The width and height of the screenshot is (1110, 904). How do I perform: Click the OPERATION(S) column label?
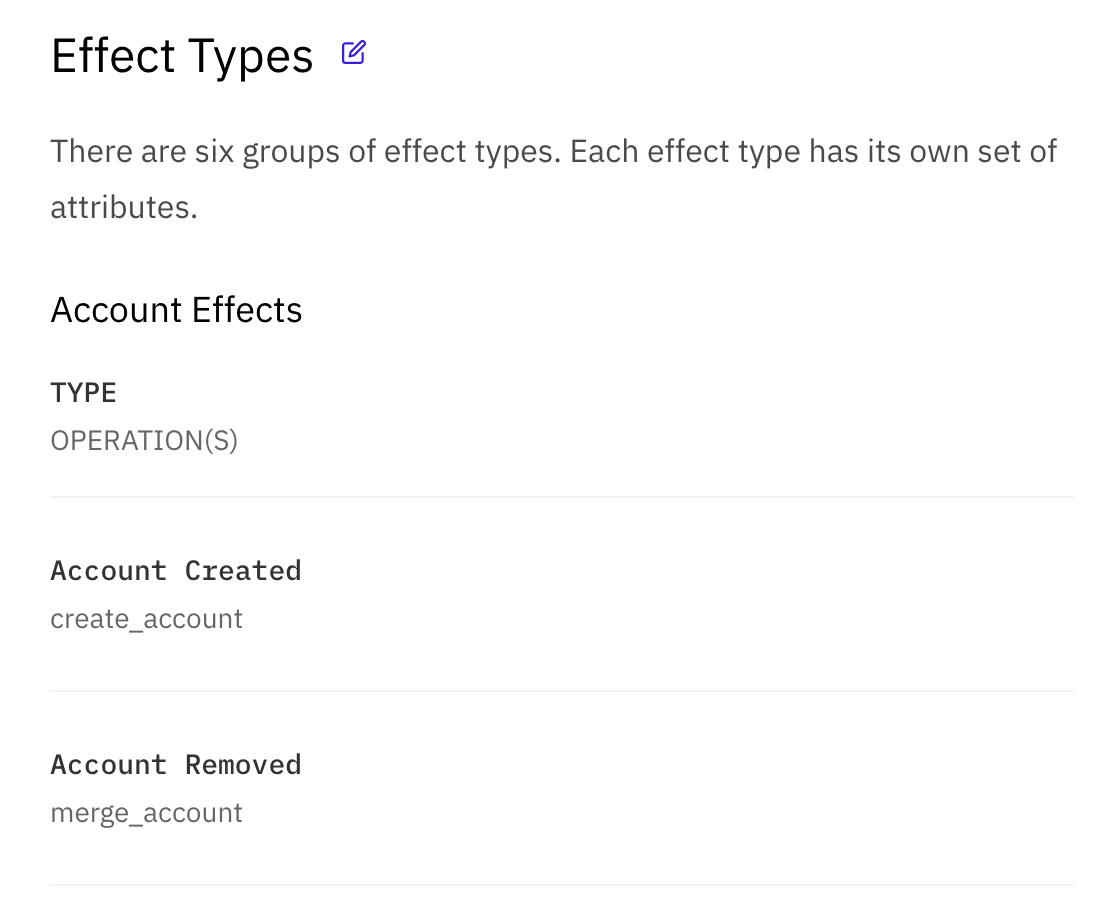click(x=144, y=441)
